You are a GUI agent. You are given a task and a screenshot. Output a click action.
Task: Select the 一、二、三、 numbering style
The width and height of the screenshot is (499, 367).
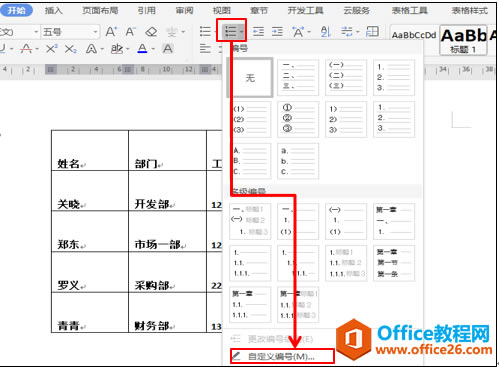click(298, 78)
